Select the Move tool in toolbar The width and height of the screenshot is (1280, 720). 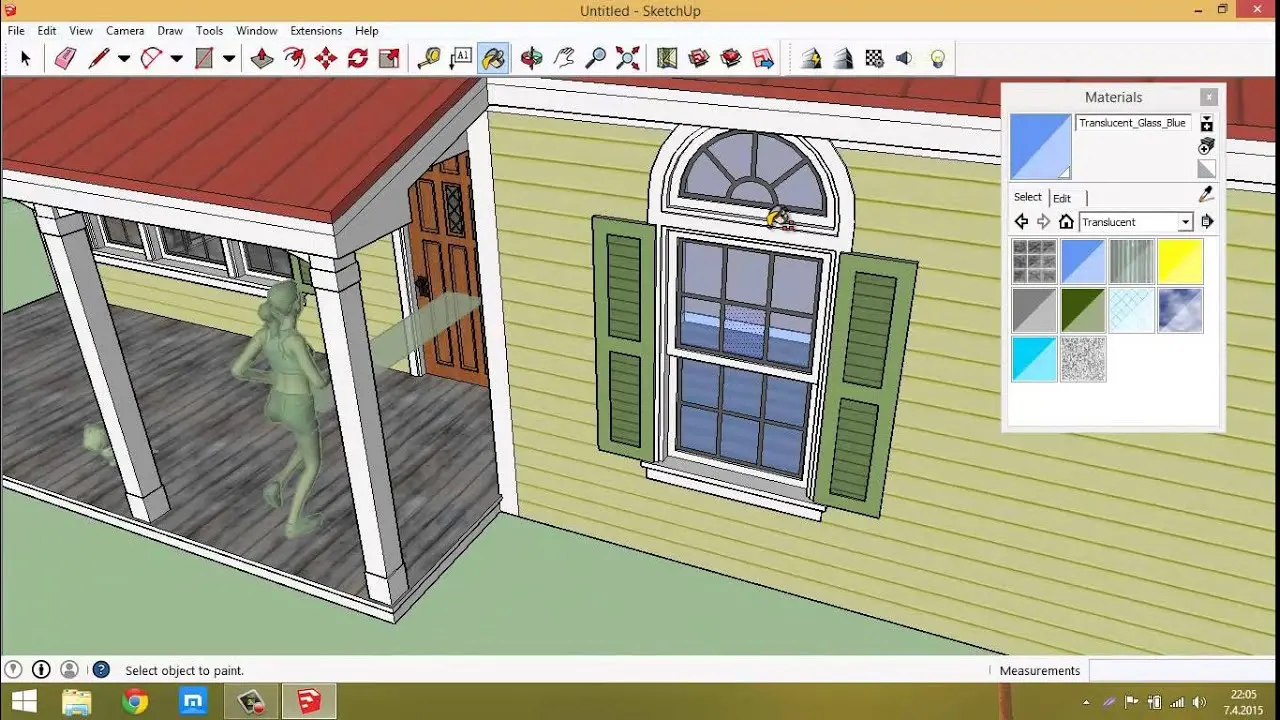[x=326, y=59]
